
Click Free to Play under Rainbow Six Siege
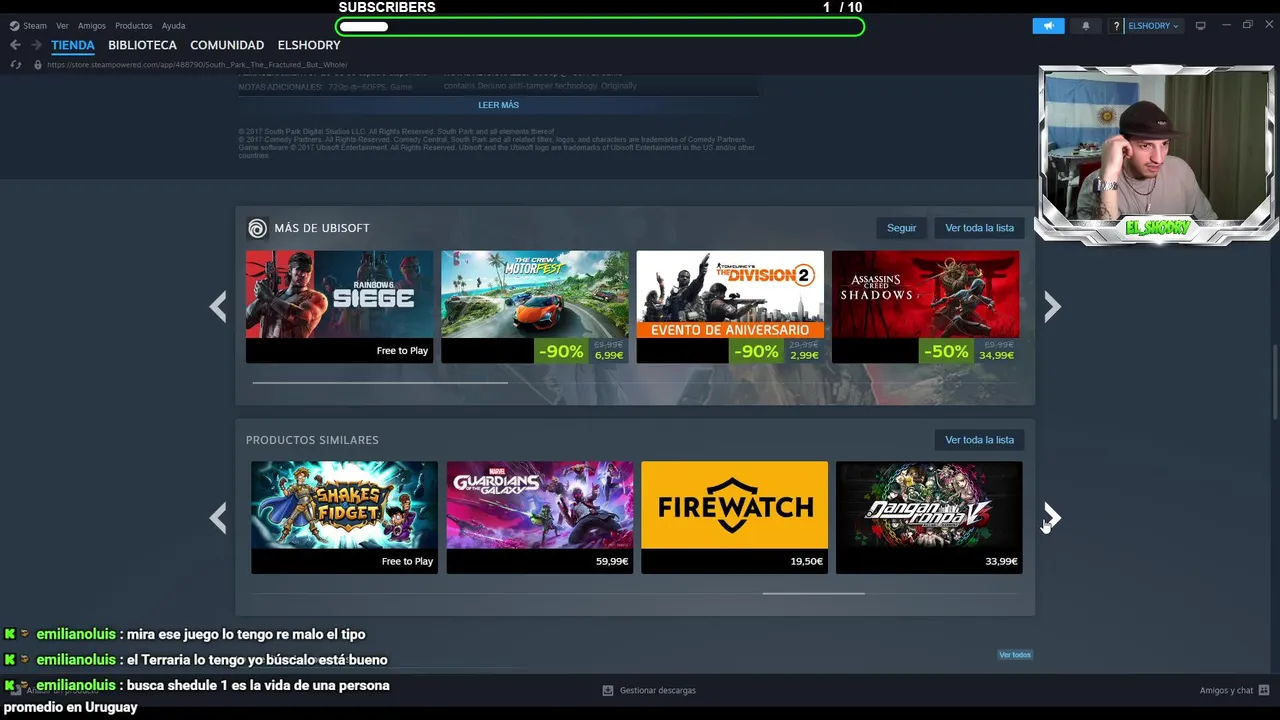pyautogui.click(x=402, y=351)
